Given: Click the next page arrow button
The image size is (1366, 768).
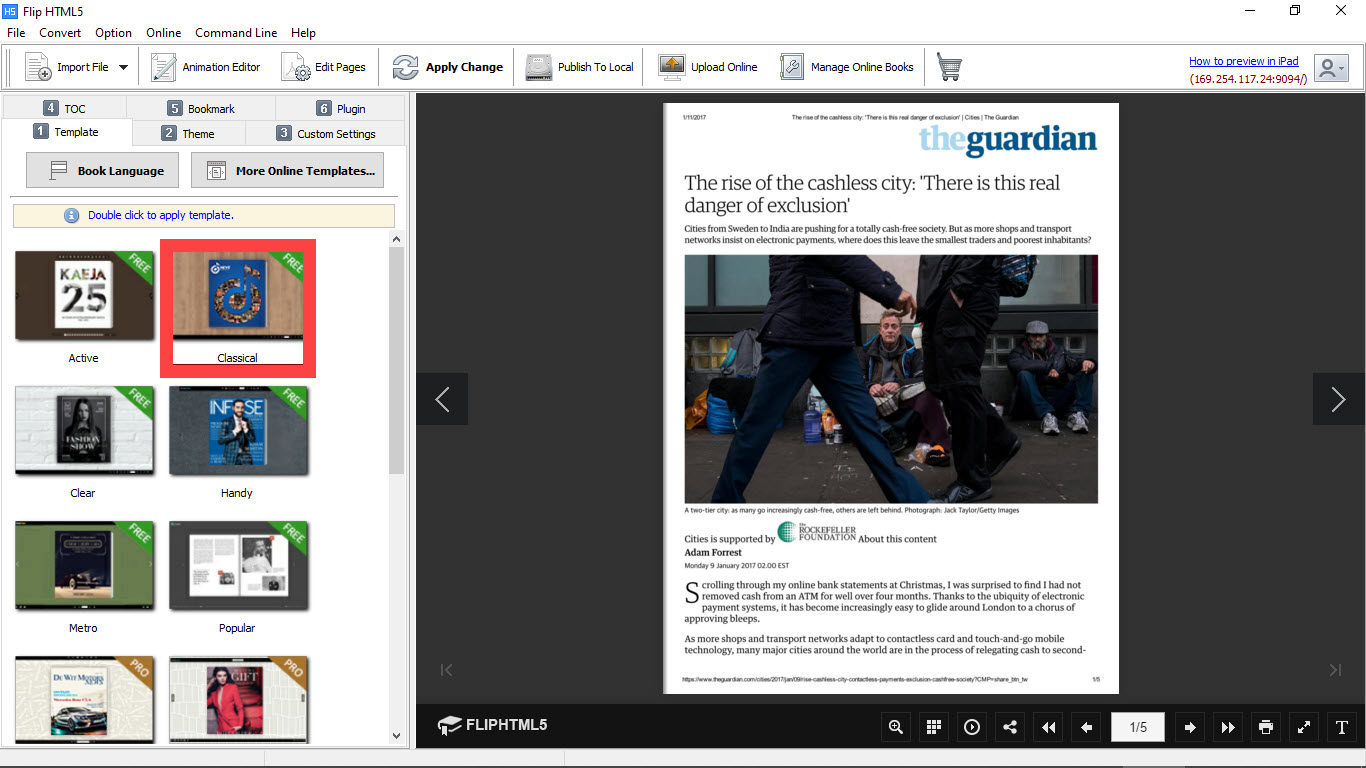Looking at the screenshot, I should coord(1190,727).
